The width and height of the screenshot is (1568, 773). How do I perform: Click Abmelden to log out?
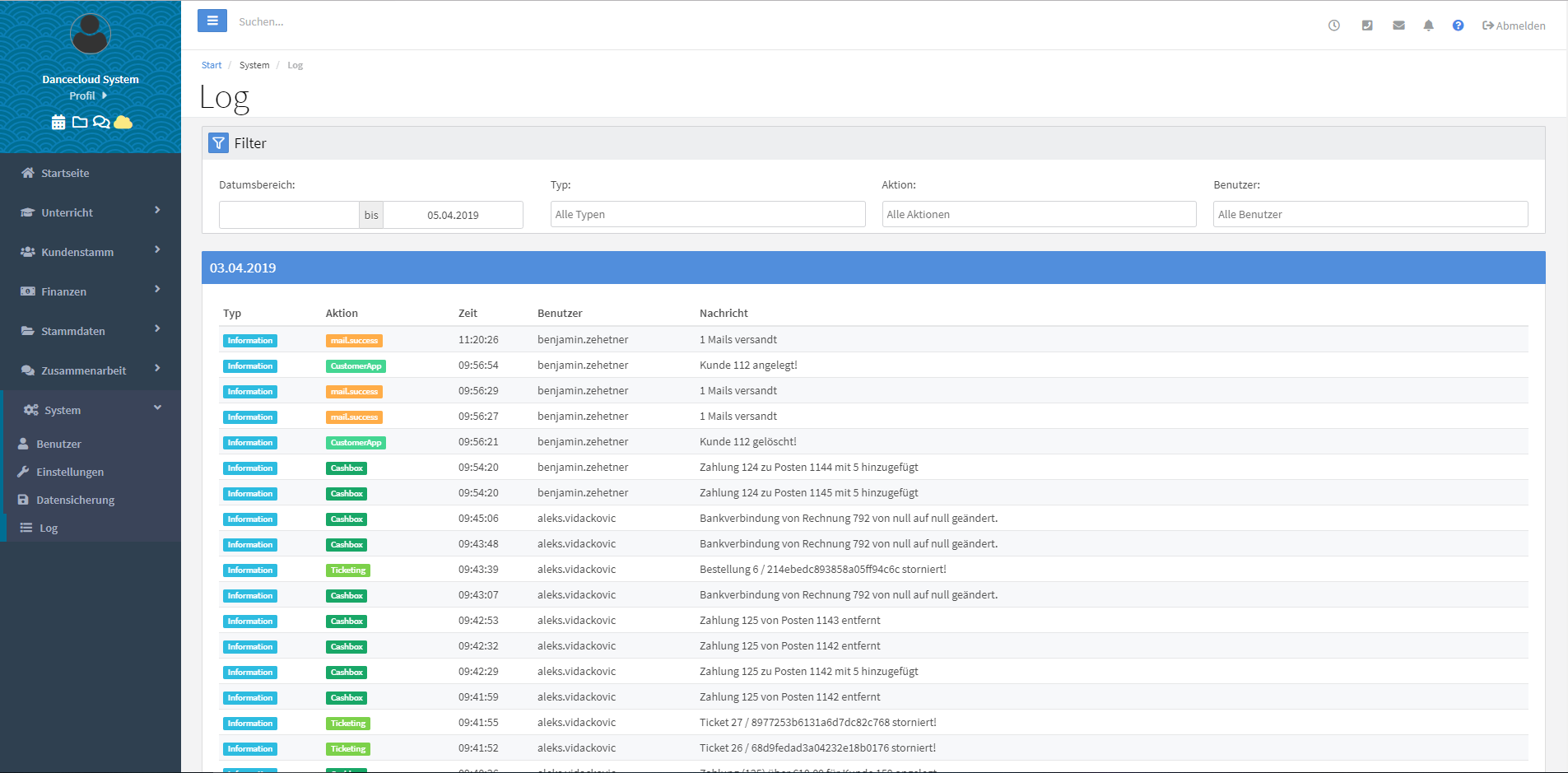tap(1514, 26)
